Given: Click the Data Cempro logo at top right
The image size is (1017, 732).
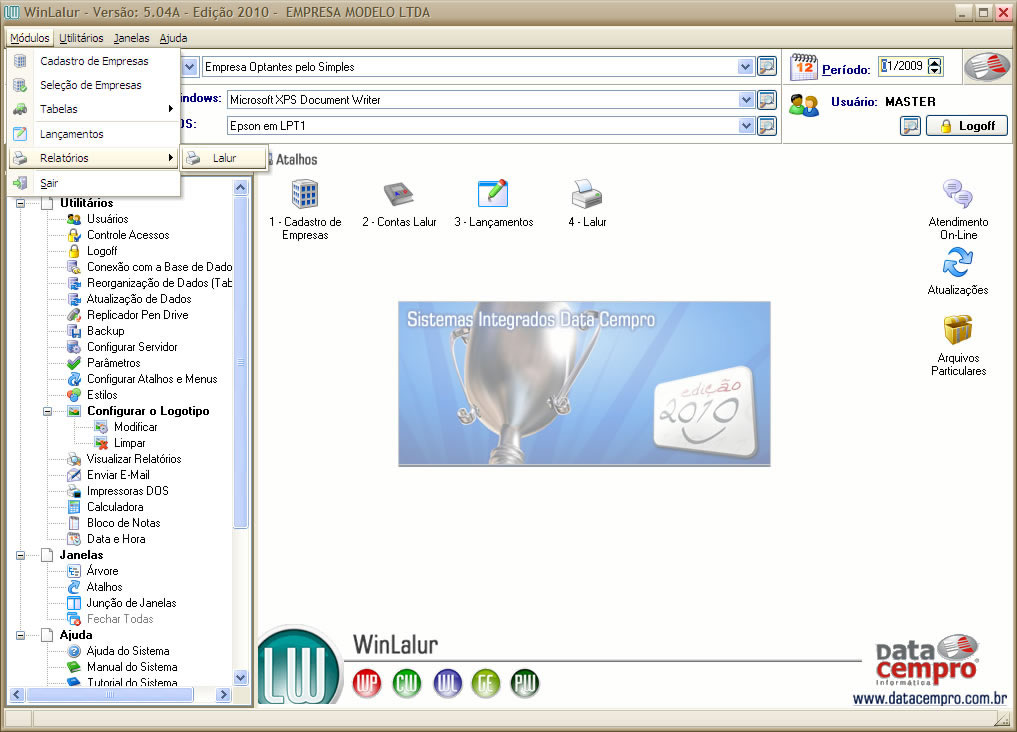Looking at the screenshot, I should point(987,66).
